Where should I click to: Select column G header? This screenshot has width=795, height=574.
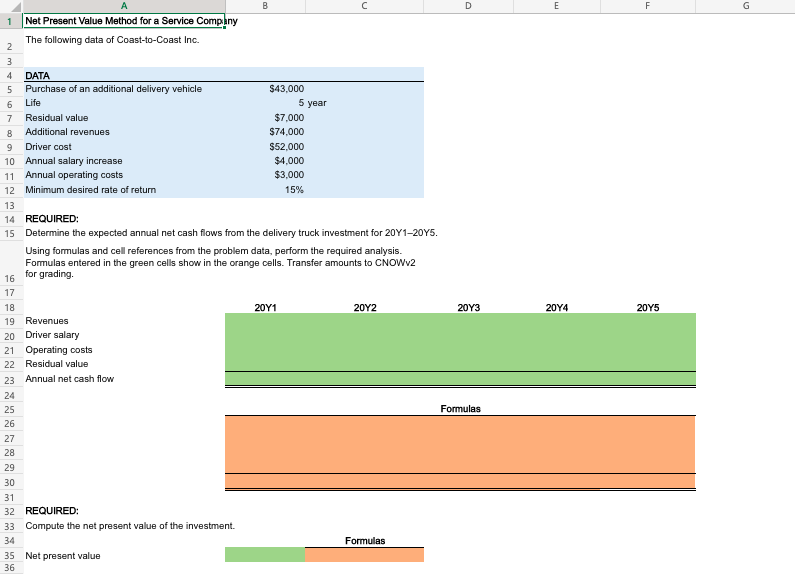(x=745, y=6)
